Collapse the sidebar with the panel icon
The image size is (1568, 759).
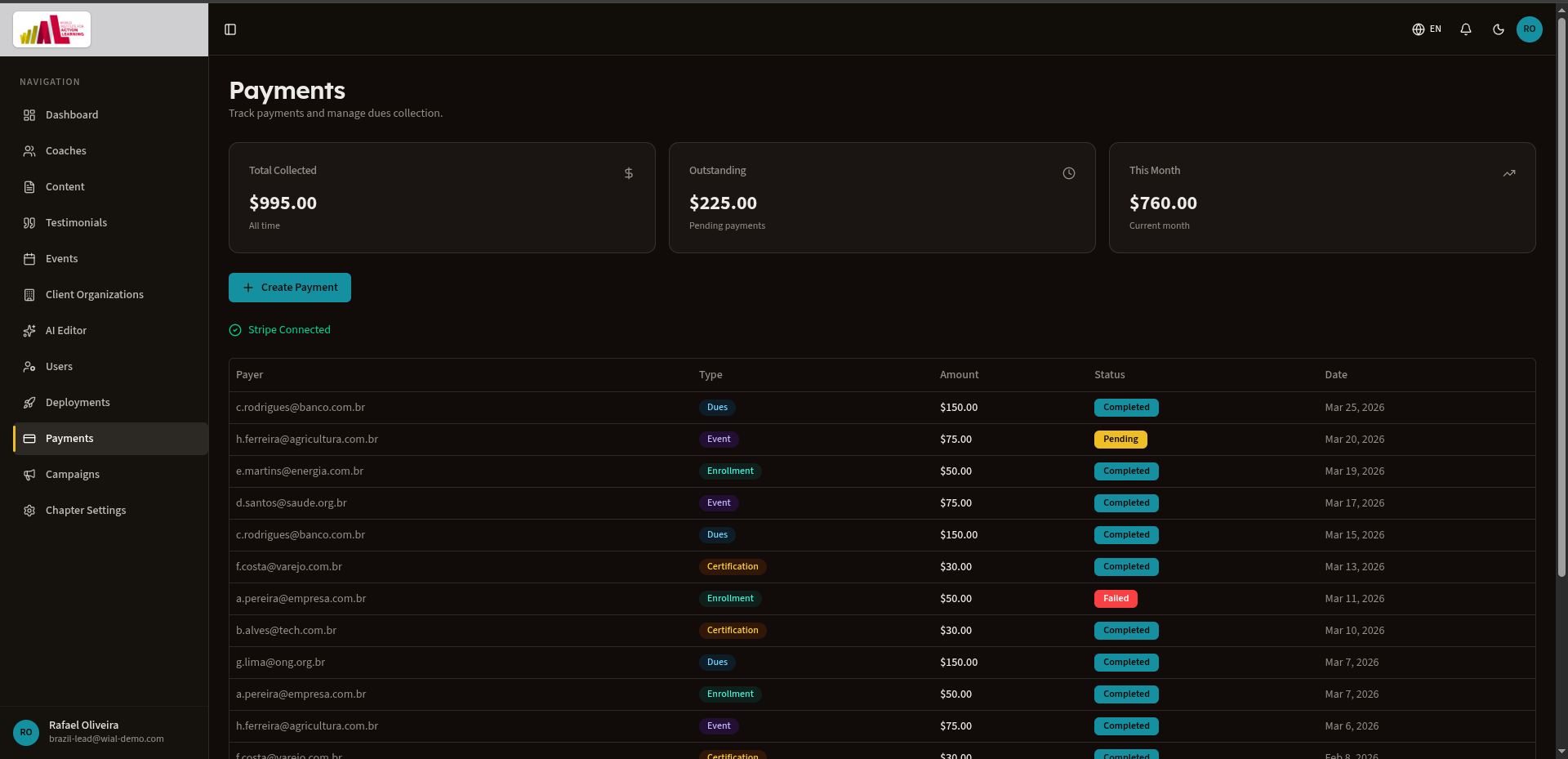230,29
